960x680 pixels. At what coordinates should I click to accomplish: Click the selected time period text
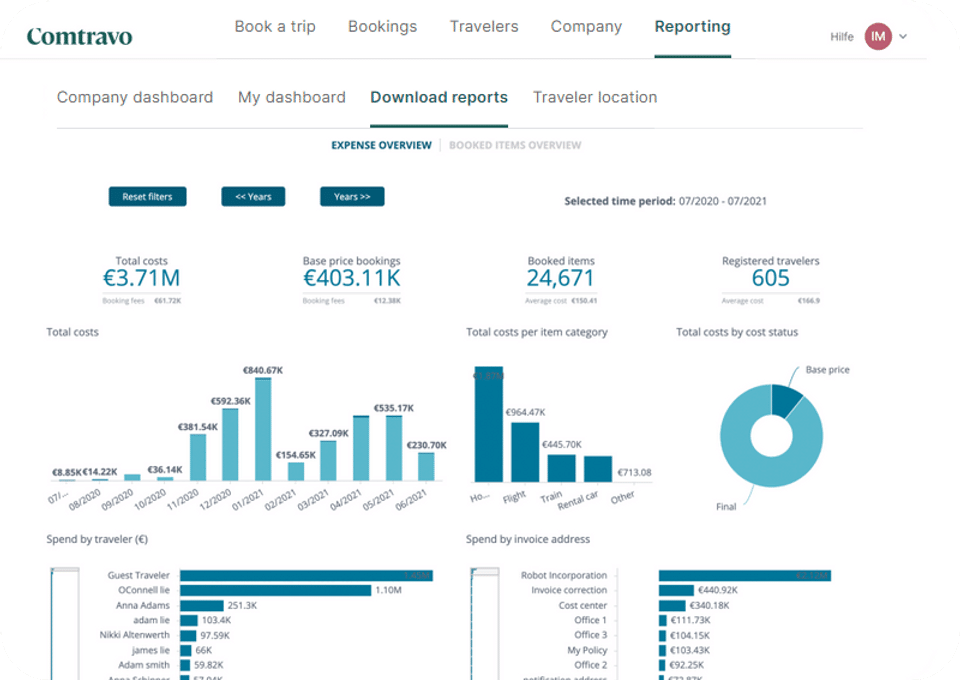(x=666, y=201)
